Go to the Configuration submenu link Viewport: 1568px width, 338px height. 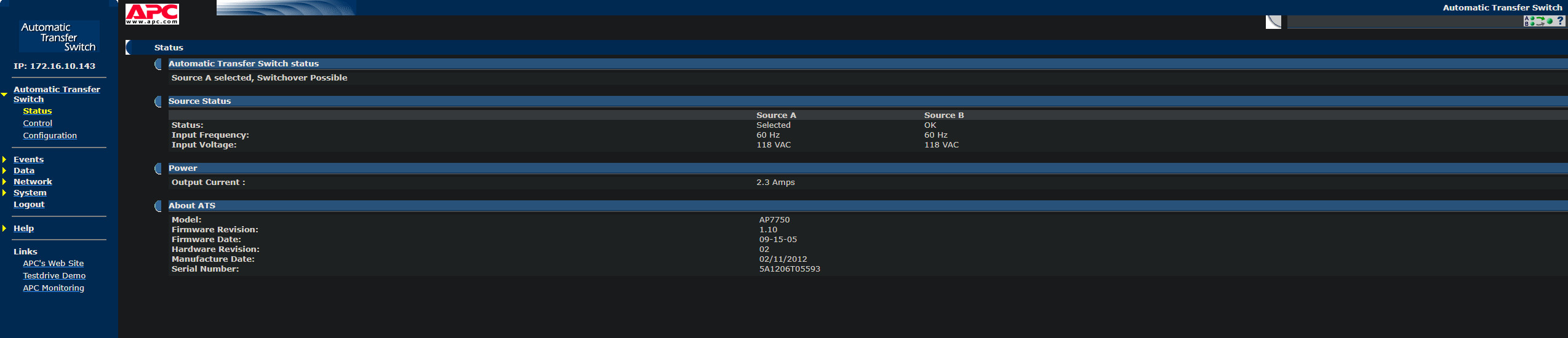(x=50, y=136)
